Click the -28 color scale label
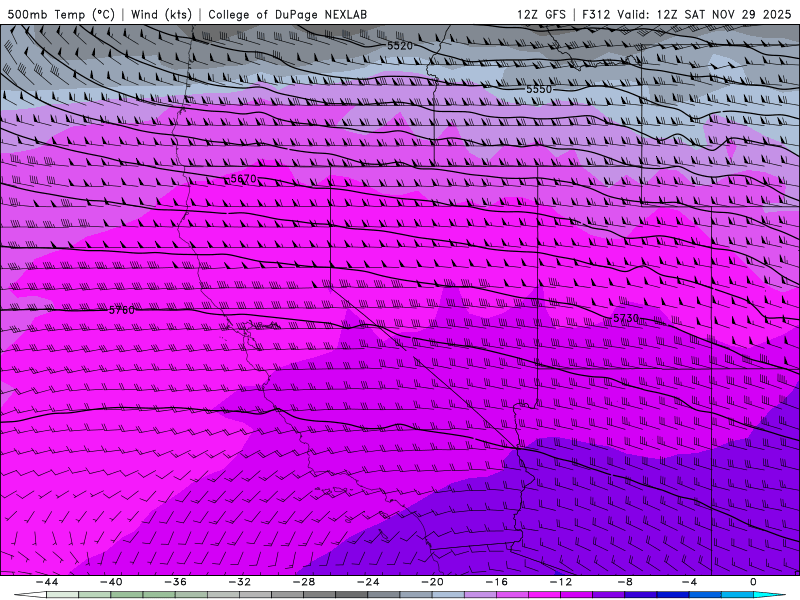The width and height of the screenshot is (800, 600). point(304,582)
